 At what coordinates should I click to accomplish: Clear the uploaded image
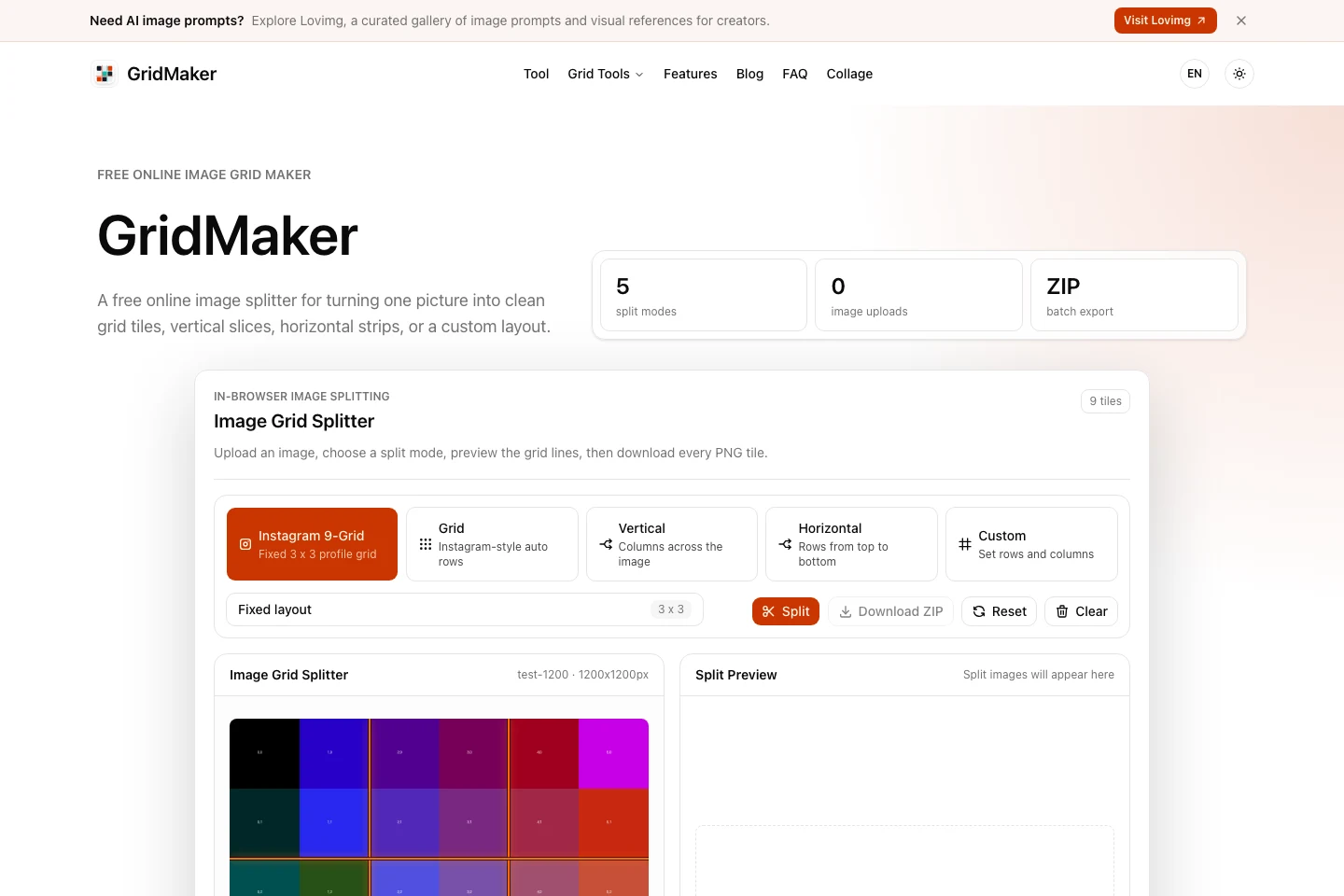(x=1081, y=611)
